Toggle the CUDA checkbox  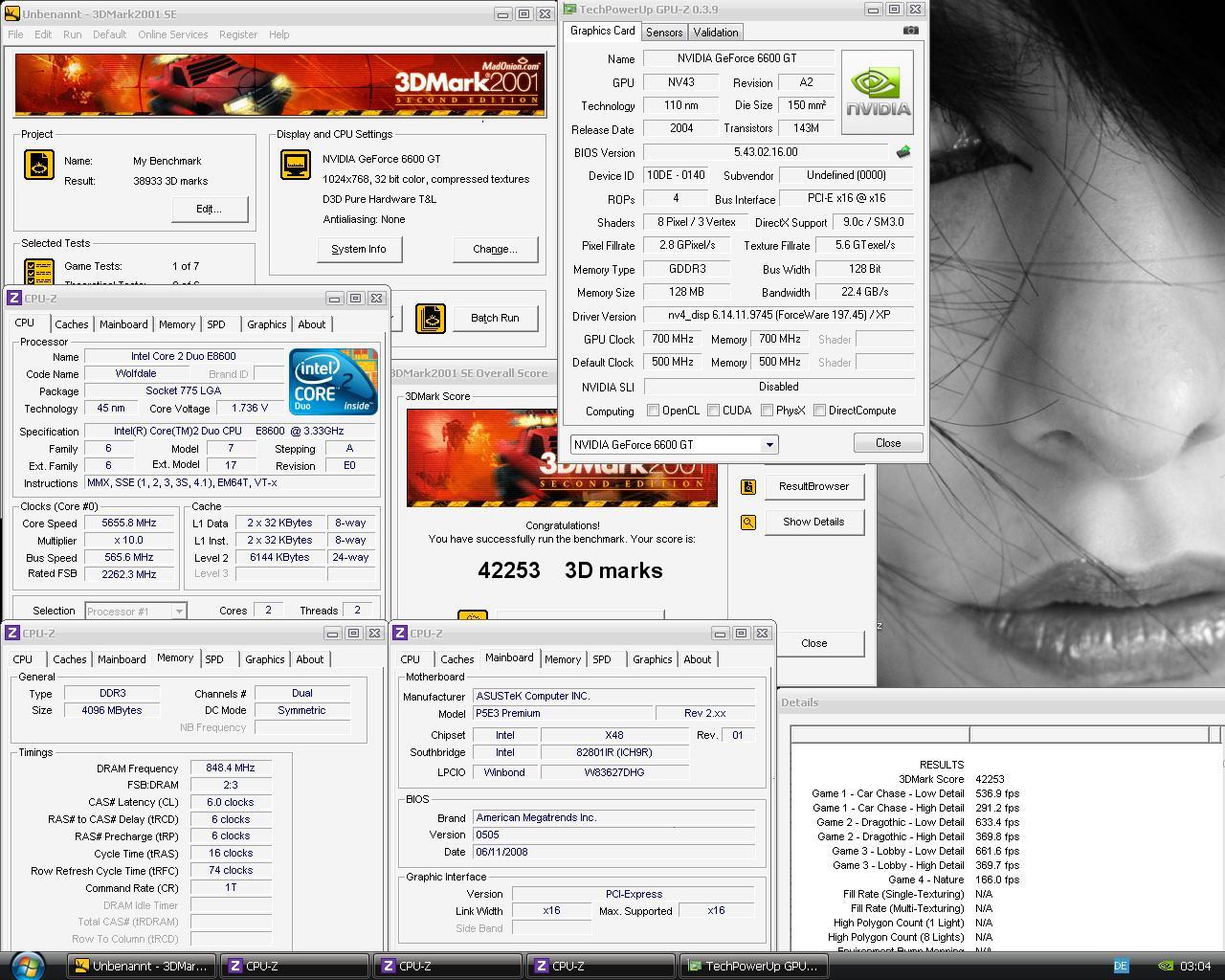point(713,411)
